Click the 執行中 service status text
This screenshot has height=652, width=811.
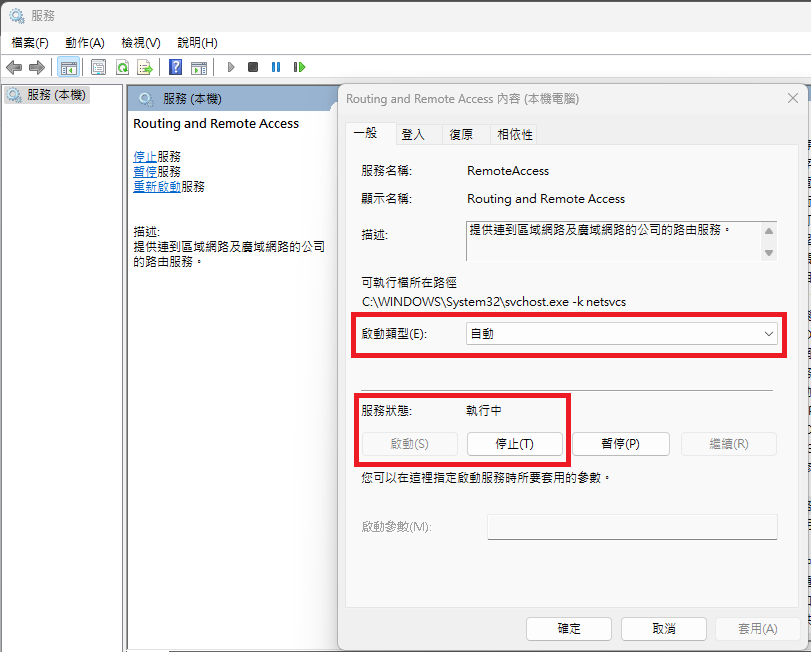pos(484,411)
